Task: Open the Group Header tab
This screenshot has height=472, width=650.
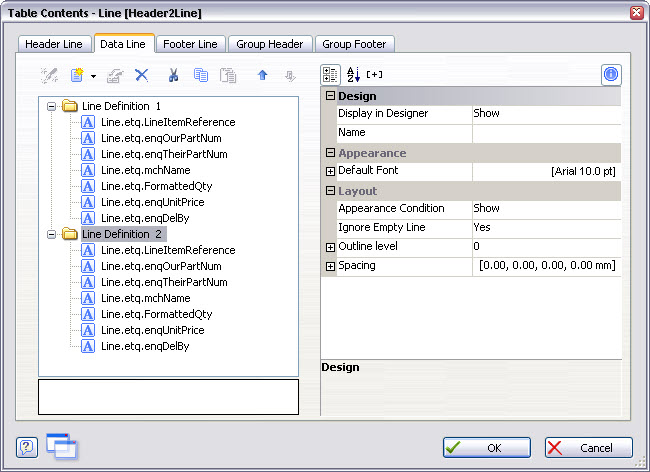Action: coord(269,44)
